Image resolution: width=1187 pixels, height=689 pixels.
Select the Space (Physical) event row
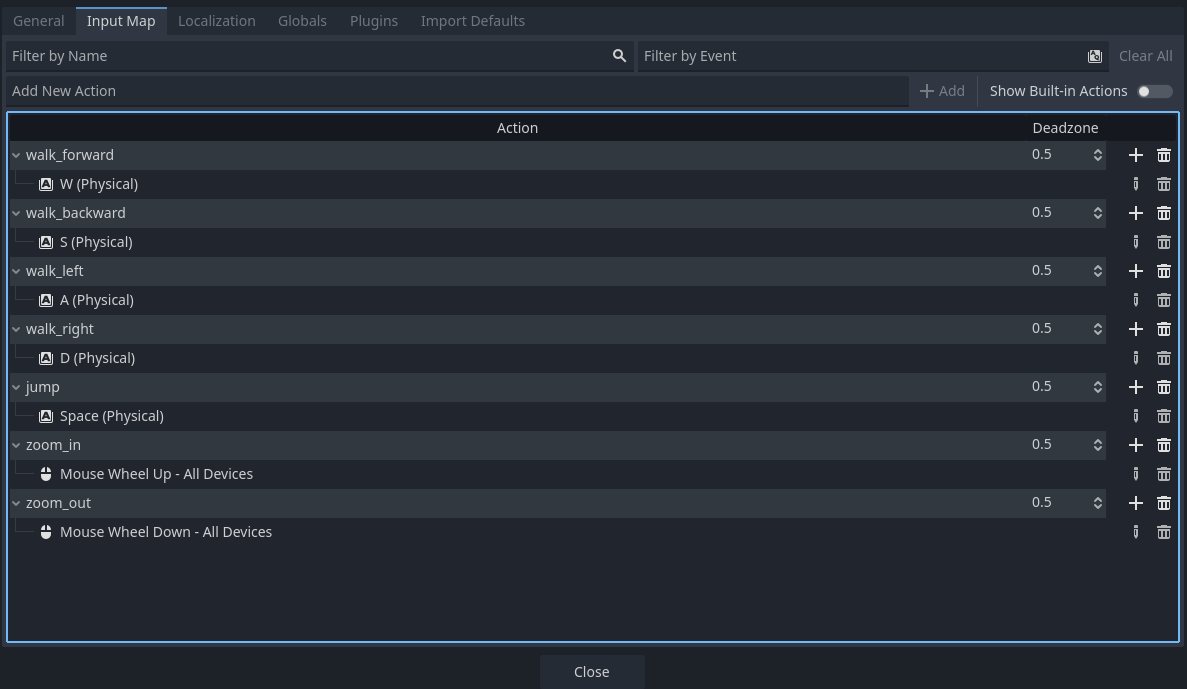[x=557, y=416]
